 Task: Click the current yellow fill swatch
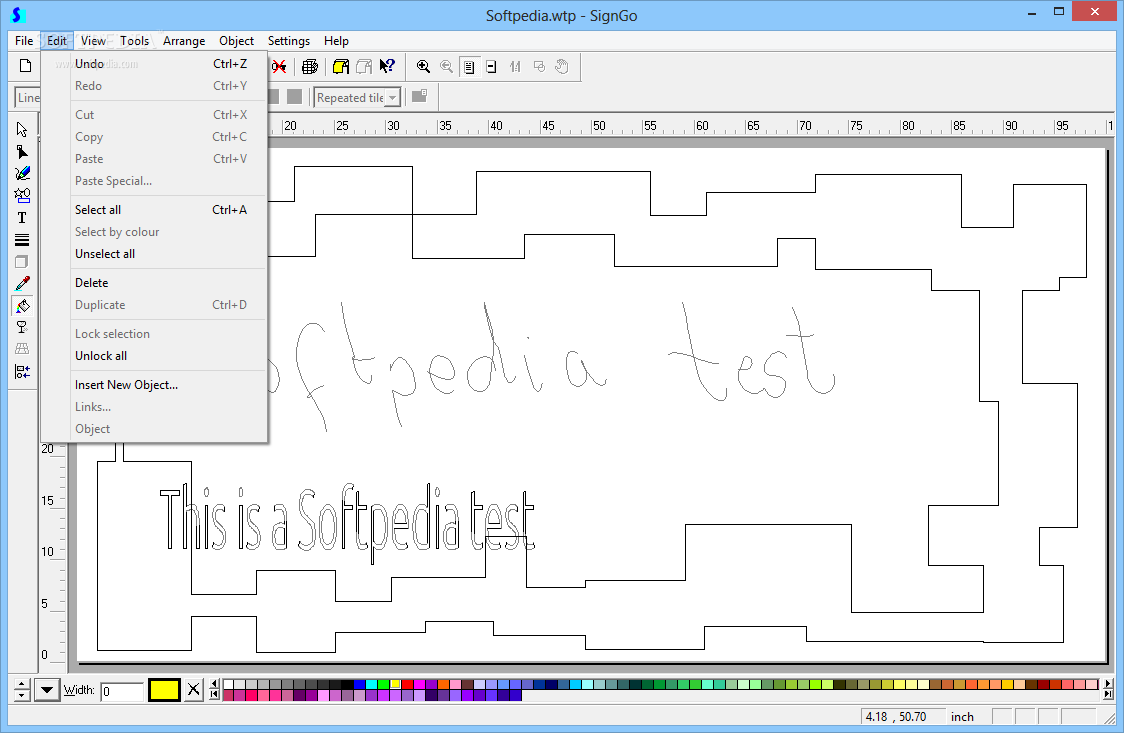point(163,690)
